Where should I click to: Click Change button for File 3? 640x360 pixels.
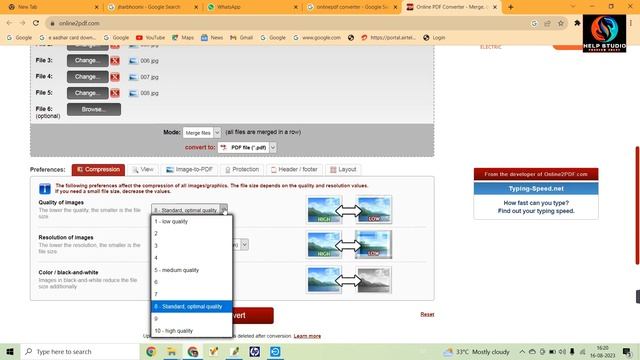tap(88, 61)
